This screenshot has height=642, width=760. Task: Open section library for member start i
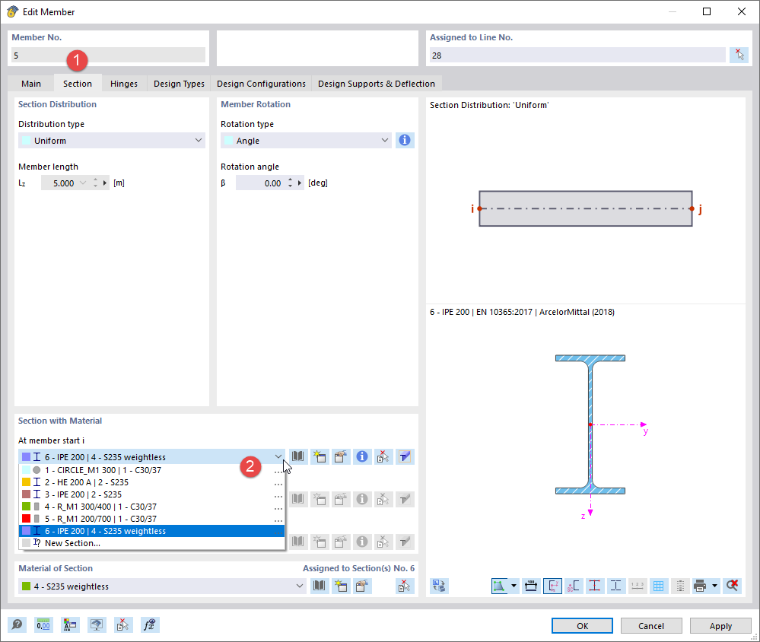coord(298,456)
